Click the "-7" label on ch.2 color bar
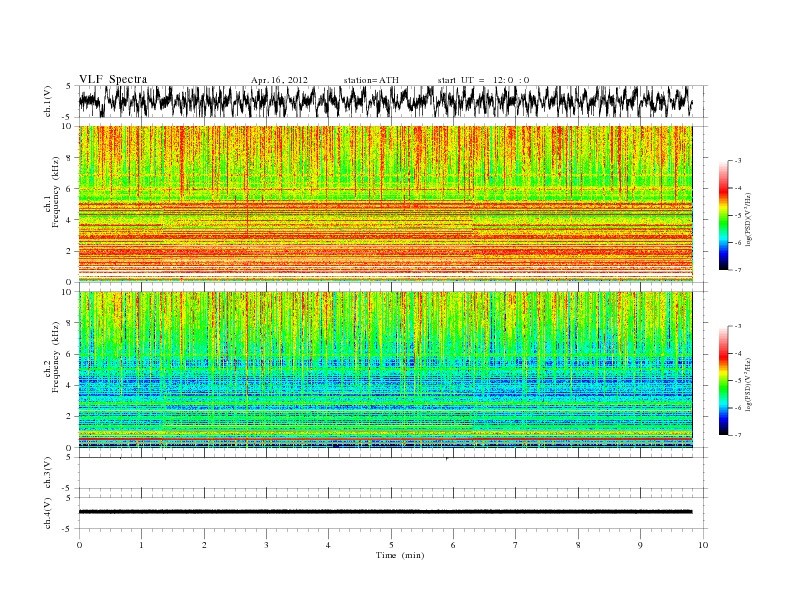Image resolution: width=792 pixels, height=612 pixels. (x=738, y=435)
